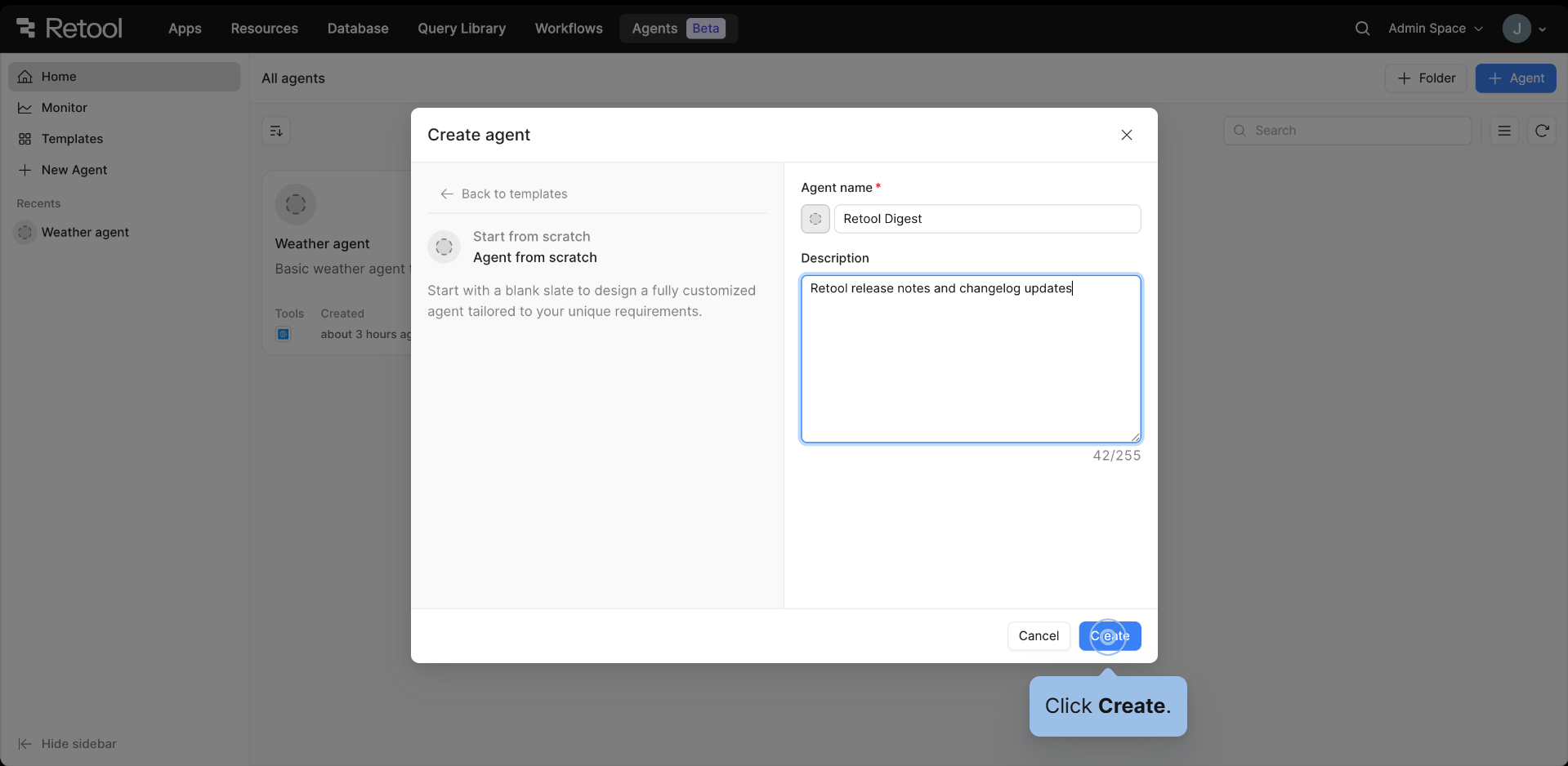Focus the agents Search box
The height and width of the screenshot is (766, 1568).
(x=1347, y=131)
